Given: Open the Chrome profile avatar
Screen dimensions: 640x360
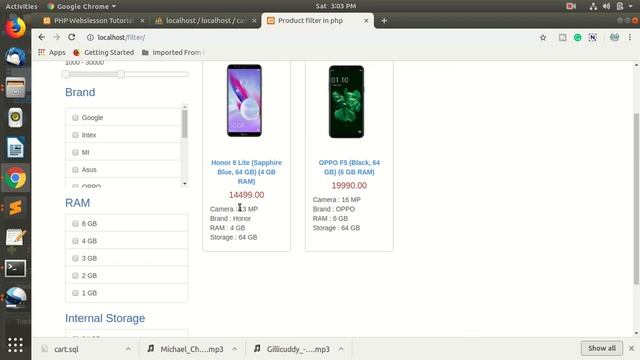Looking at the screenshot, I should click(614, 38).
